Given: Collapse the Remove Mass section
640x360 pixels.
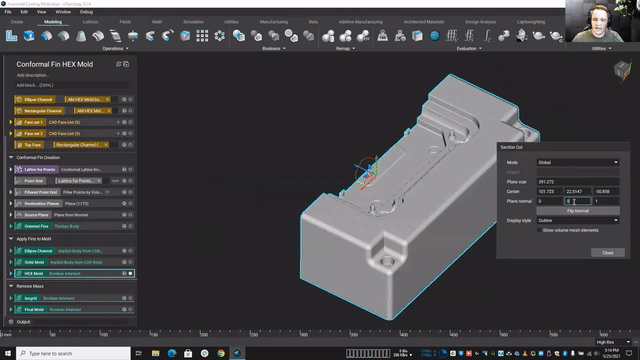Looking at the screenshot, I should pyautogui.click(x=11, y=286).
